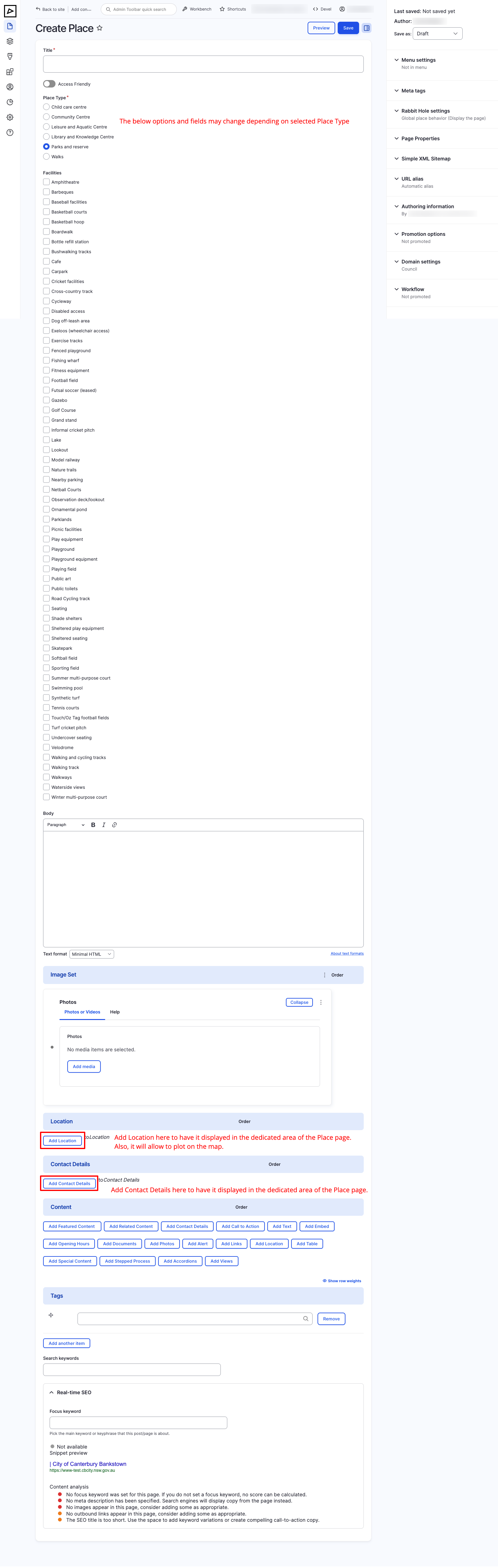Star the Create Place page as favorite
This screenshot has width=498, height=1568.
tap(99, 28)
